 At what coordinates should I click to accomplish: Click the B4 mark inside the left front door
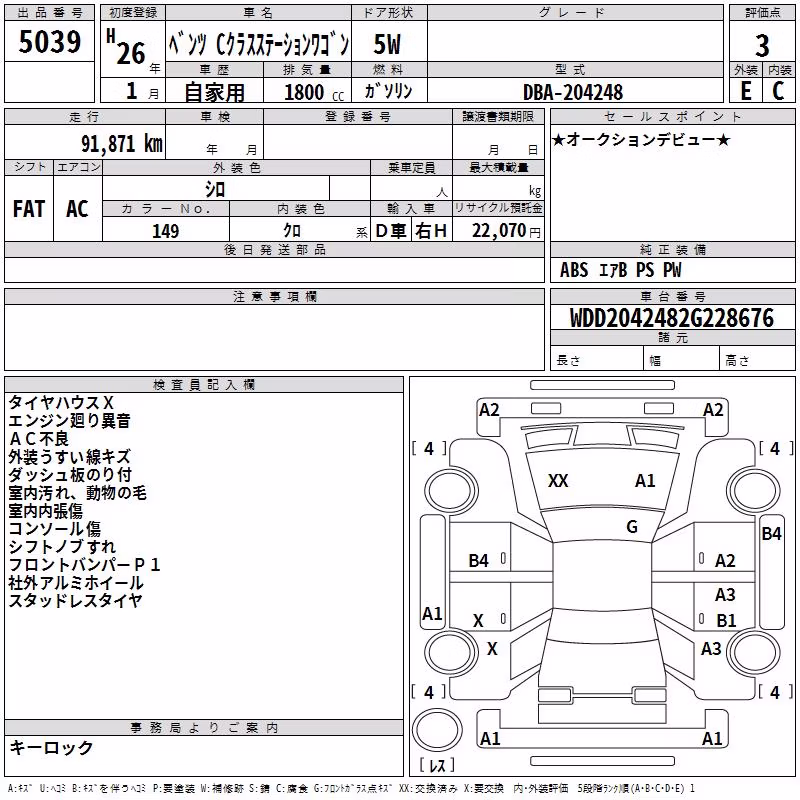(479, 561)
